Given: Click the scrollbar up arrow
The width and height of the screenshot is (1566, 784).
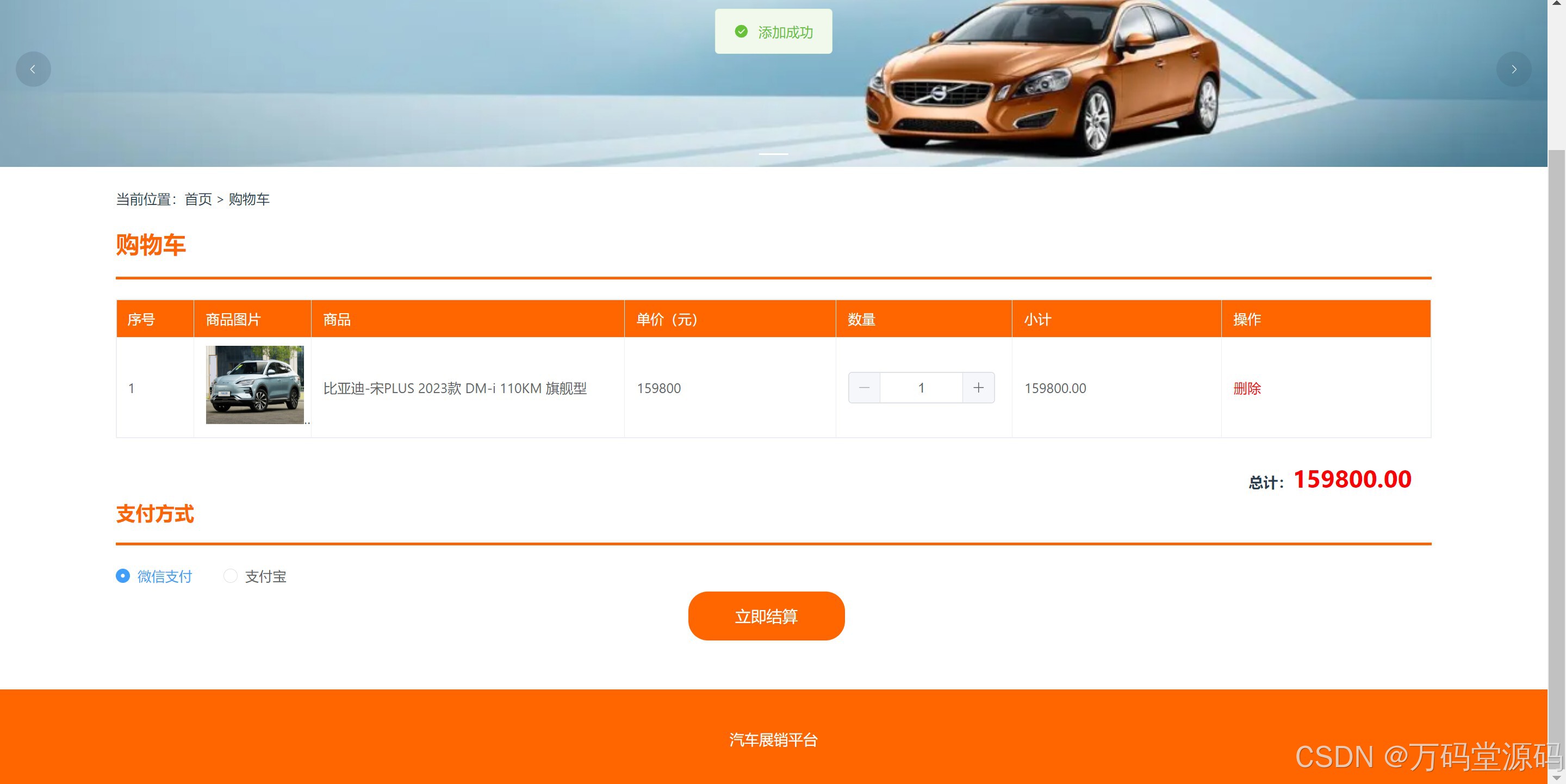Looking at the screenshot, I should click(1556, 4).
